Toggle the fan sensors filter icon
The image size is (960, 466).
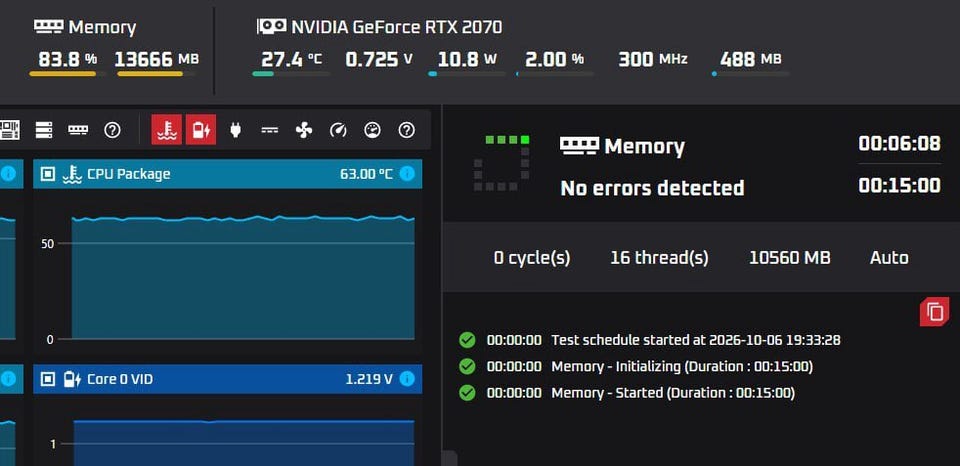pos(304,130)
